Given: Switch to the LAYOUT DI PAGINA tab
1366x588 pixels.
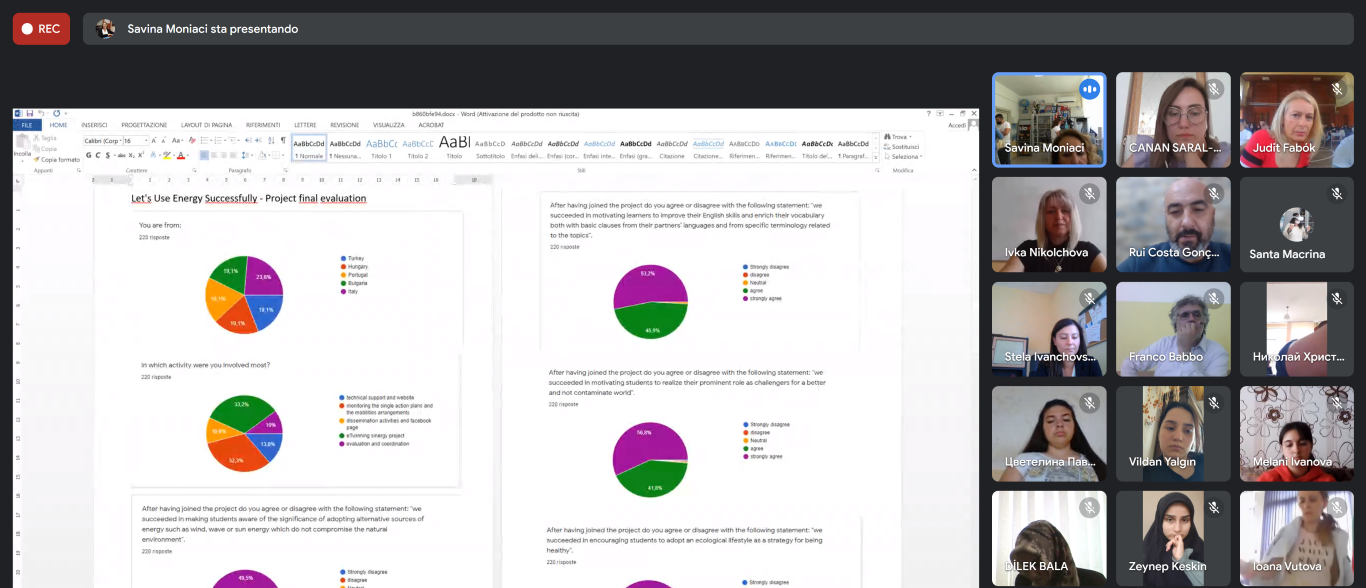Looking at the screenshot, I should click(206, 125).
